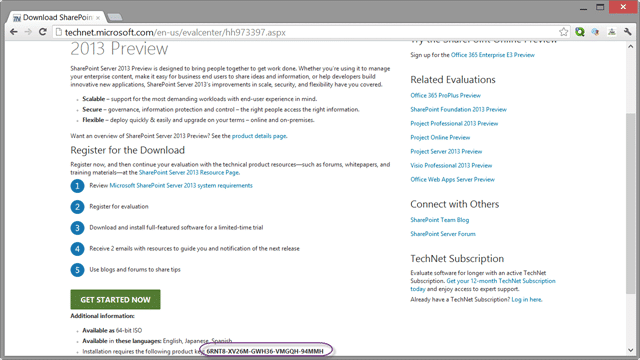The image size is (640, 360).
Task: Open SharePoint Foundation 2013 Preview link
Action: (458, 109)
